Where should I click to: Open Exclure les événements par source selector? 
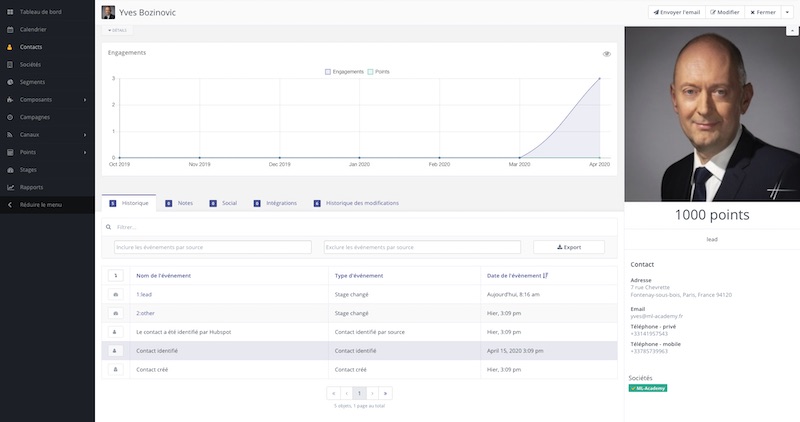tap(422, 247)
